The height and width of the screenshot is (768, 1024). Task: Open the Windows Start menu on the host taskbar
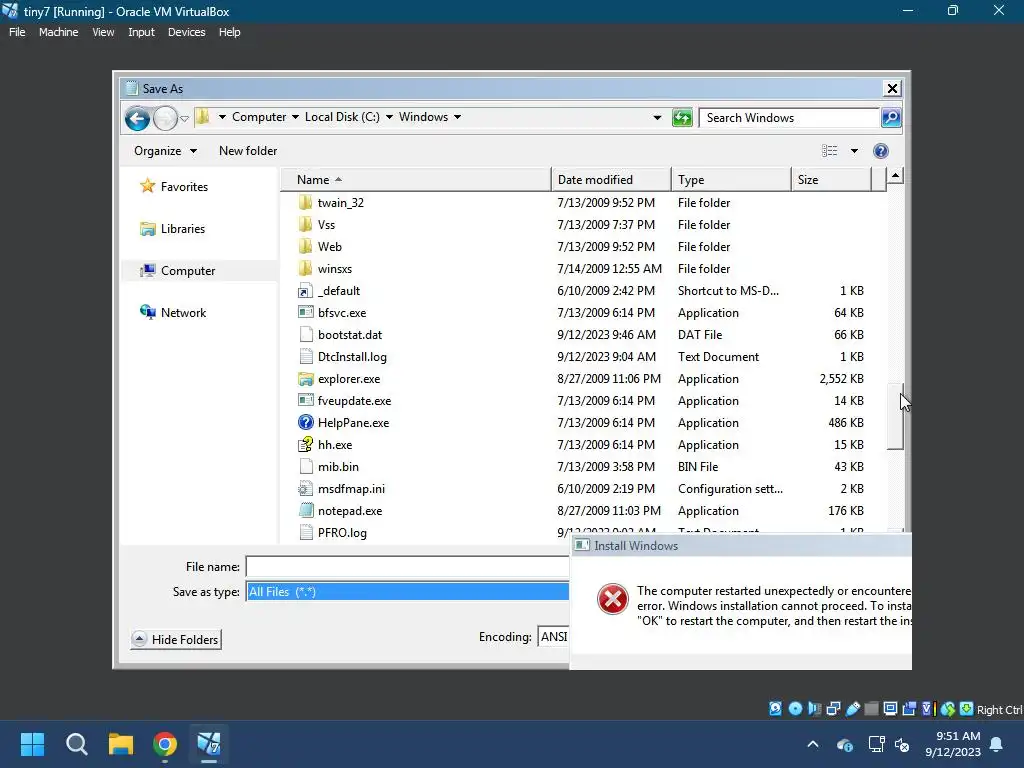coord(32,744)
